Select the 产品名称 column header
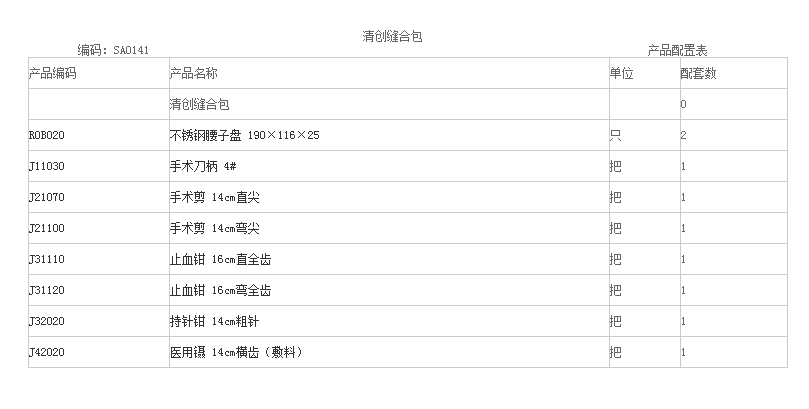The width and height of the screenshot is (809, 409). coord(194,73)
